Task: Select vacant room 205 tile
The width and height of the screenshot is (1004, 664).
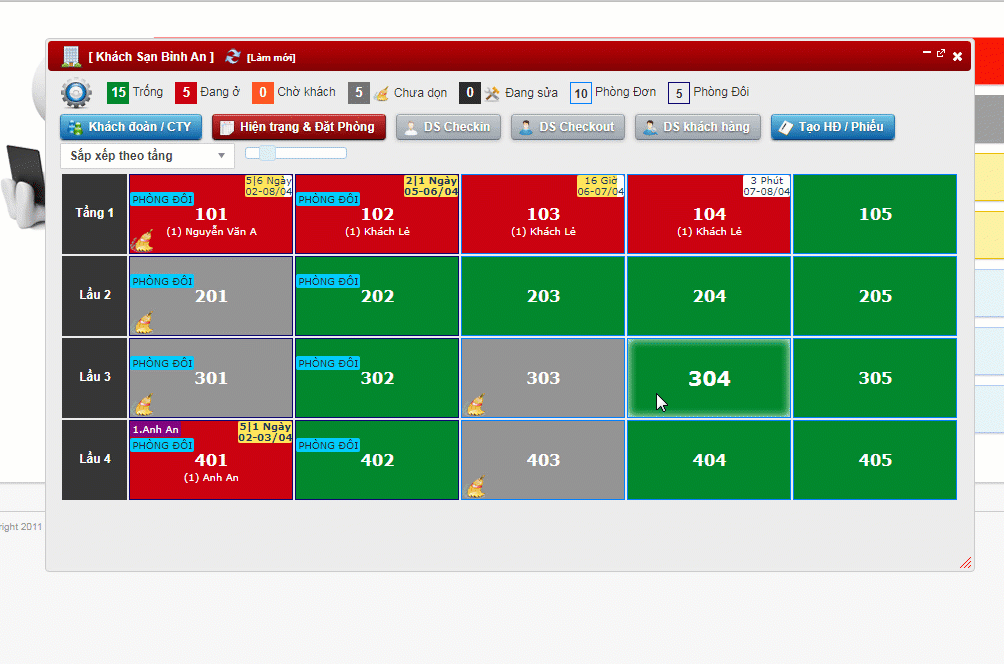Action: click(875, 296)
